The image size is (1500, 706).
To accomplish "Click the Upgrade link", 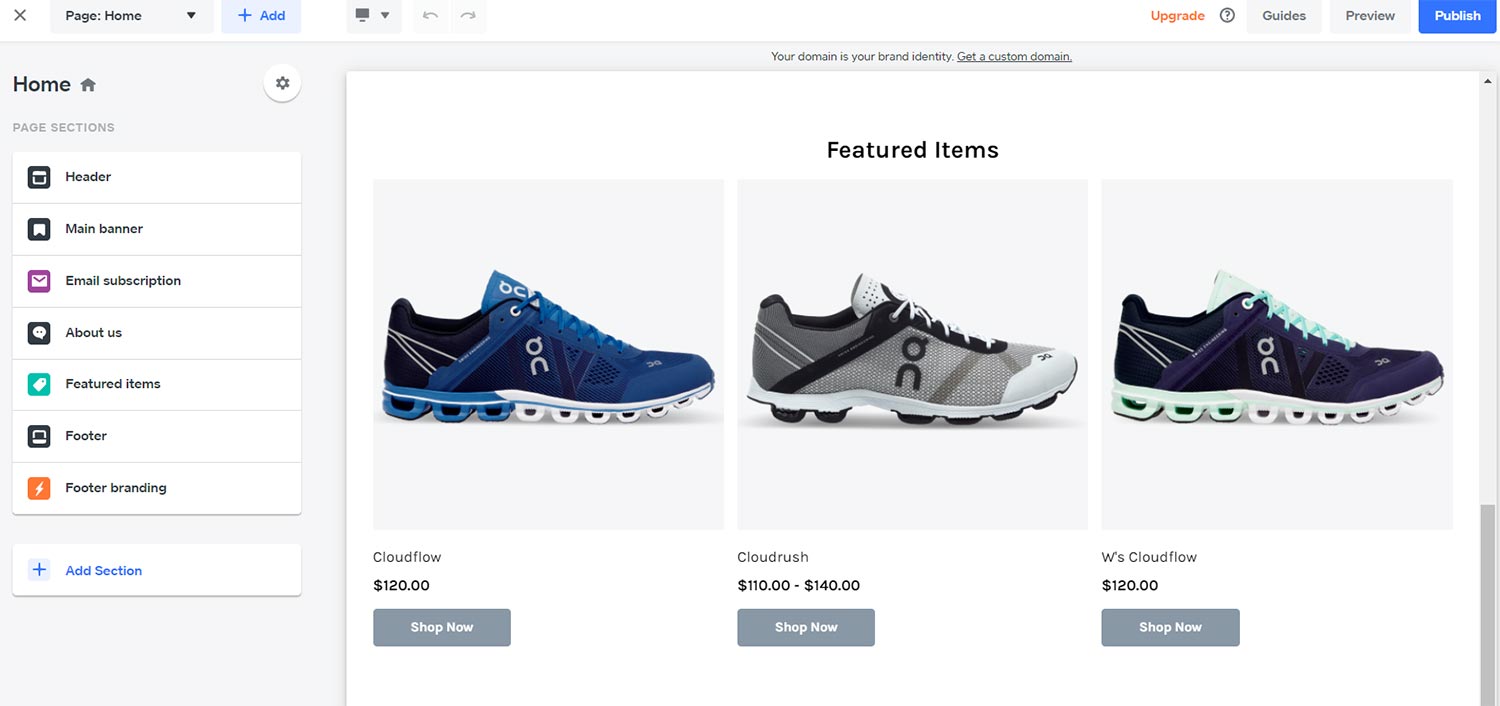I will pos(1178,16).
